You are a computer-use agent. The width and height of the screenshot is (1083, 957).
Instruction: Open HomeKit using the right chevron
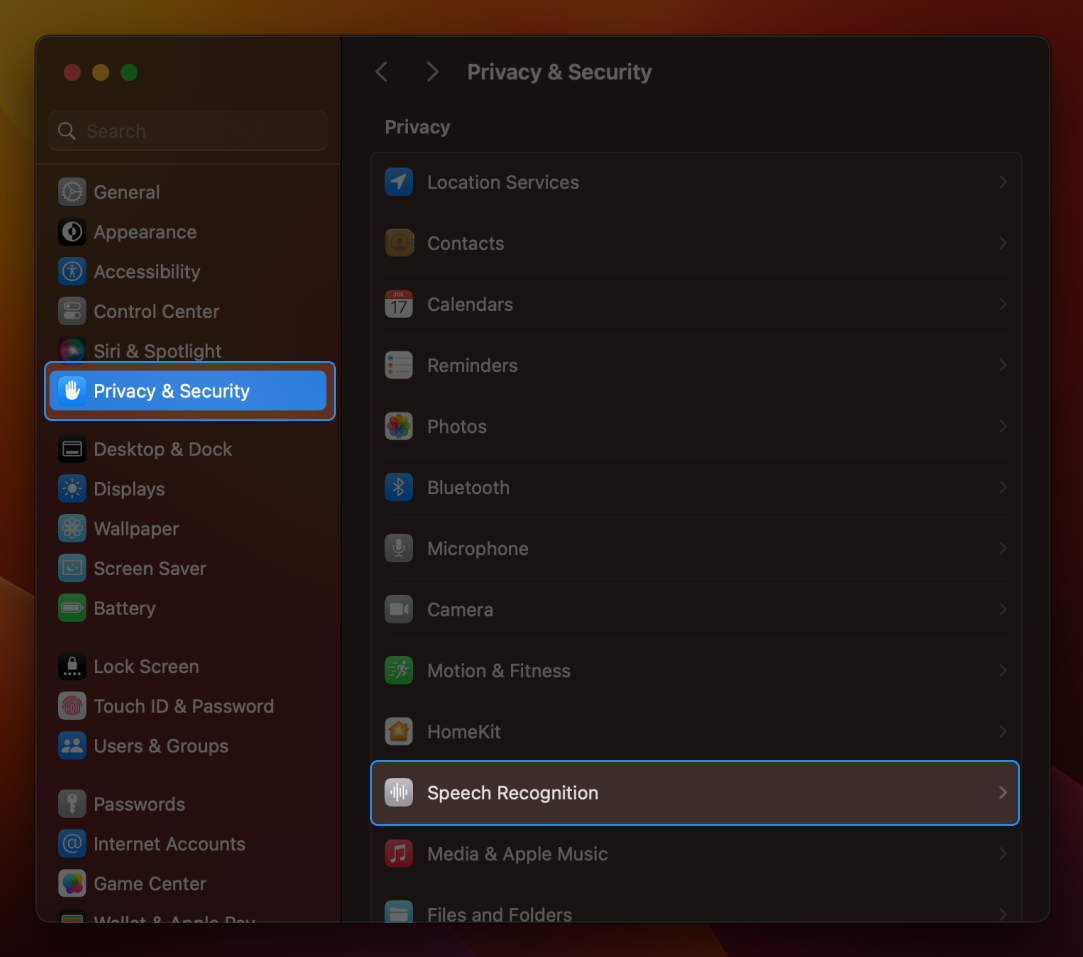pyautogui.click(x=1002, y=732)
